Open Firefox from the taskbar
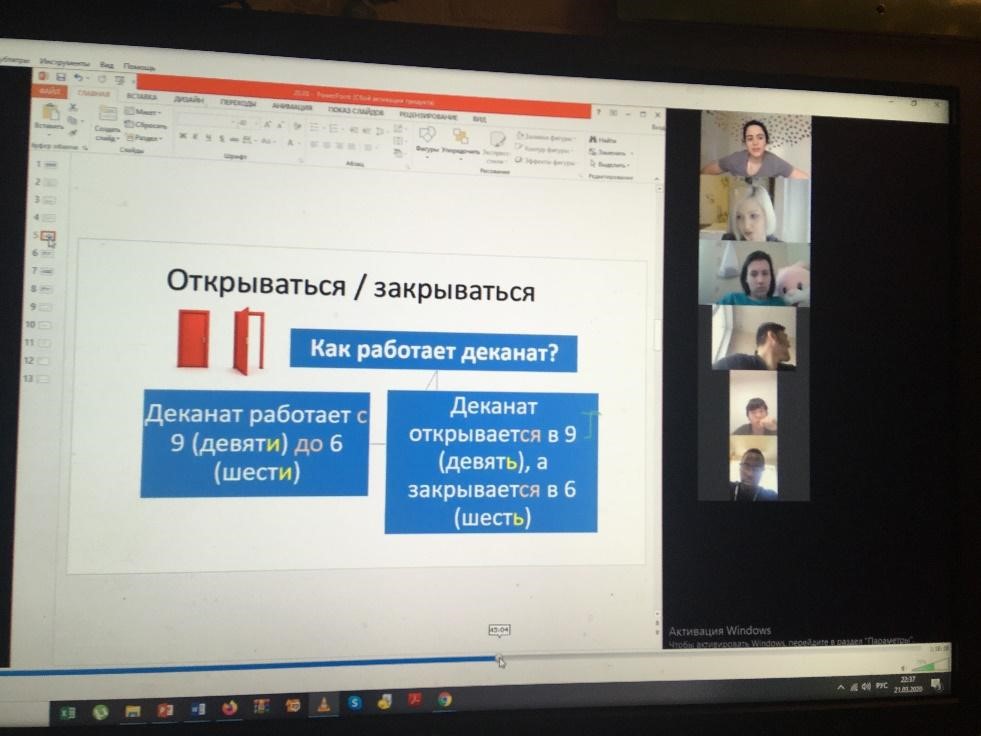Screen dimensions: 981x736 tap(230, 708)
